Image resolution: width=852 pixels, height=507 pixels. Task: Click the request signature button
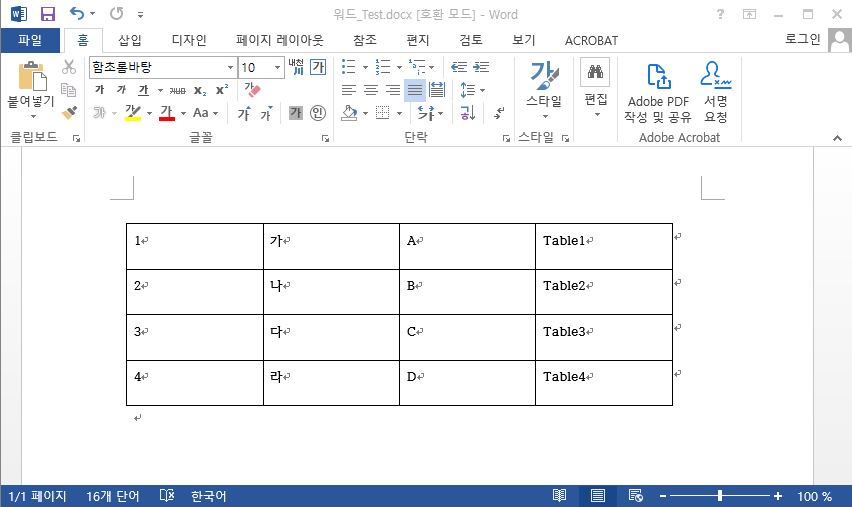pos(716,91)
